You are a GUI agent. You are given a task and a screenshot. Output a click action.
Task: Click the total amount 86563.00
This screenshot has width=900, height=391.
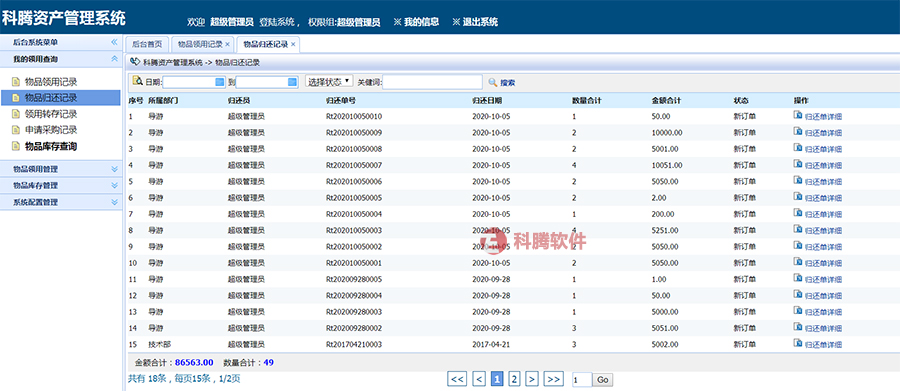pos(194,362)
